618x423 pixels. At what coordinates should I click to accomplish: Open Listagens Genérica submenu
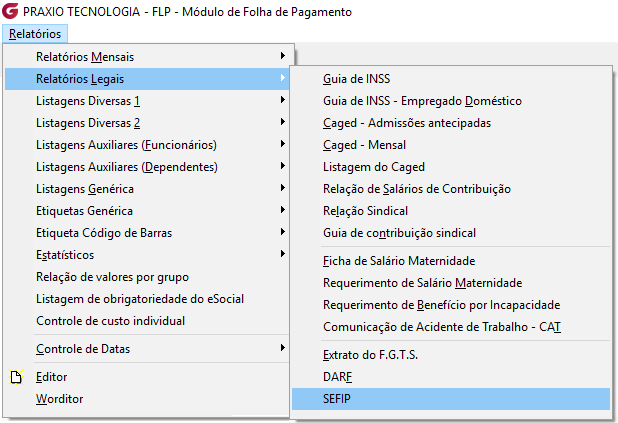point(147,189)
